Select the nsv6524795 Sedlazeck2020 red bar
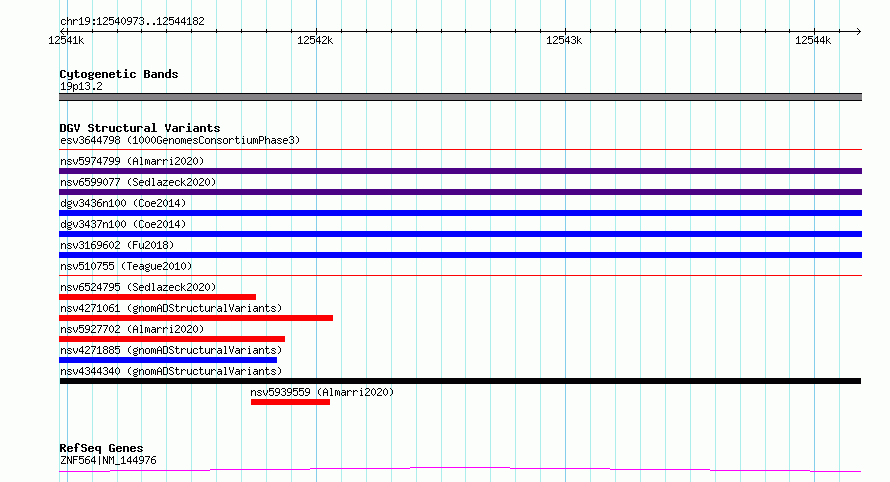The width and height of the screenshot is (890, 482). coord(157,297)
